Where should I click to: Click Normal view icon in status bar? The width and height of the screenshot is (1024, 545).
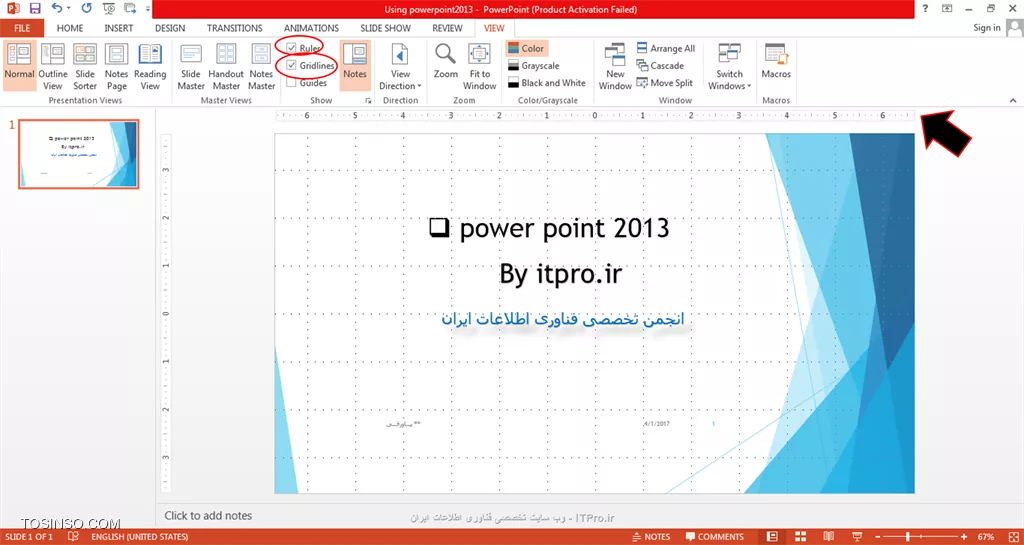pyautogui.click(x=773, y=537)
